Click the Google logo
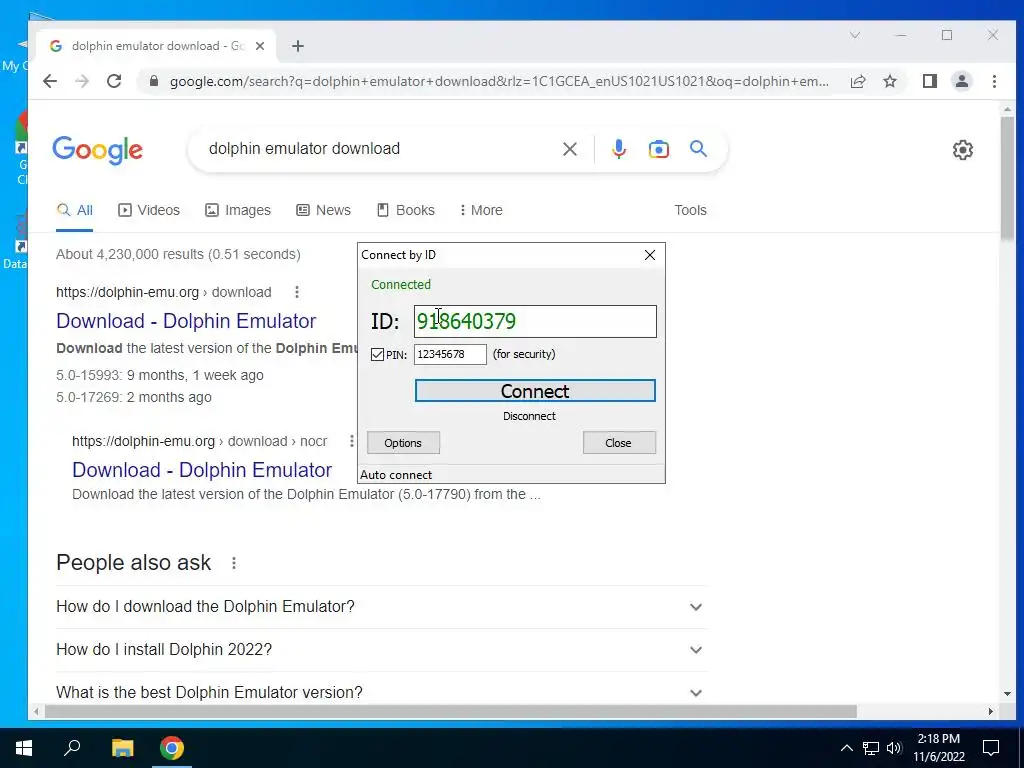 [97, 150]
